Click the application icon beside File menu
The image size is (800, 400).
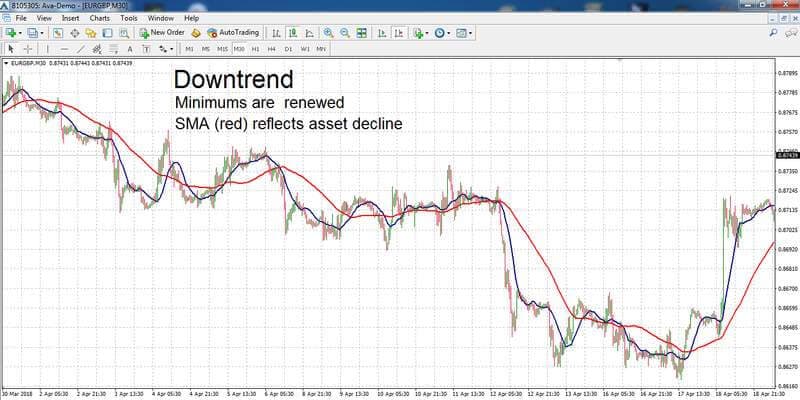click(7, 18)
